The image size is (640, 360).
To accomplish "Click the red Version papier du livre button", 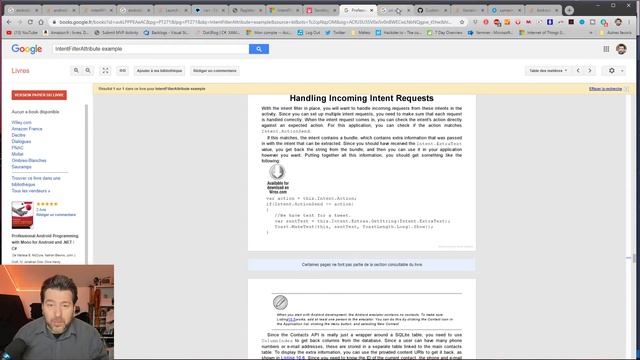I will 39,95.
